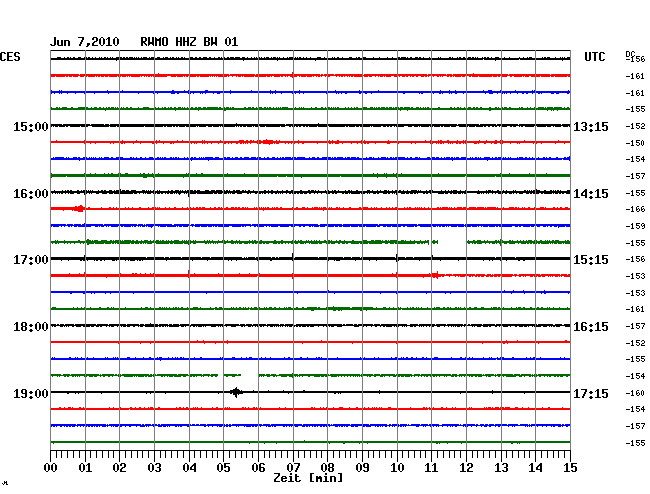The width and height of the screenshot is (650, 494).
Task: Click the 02 minute axis label
Action: (119, 468)
